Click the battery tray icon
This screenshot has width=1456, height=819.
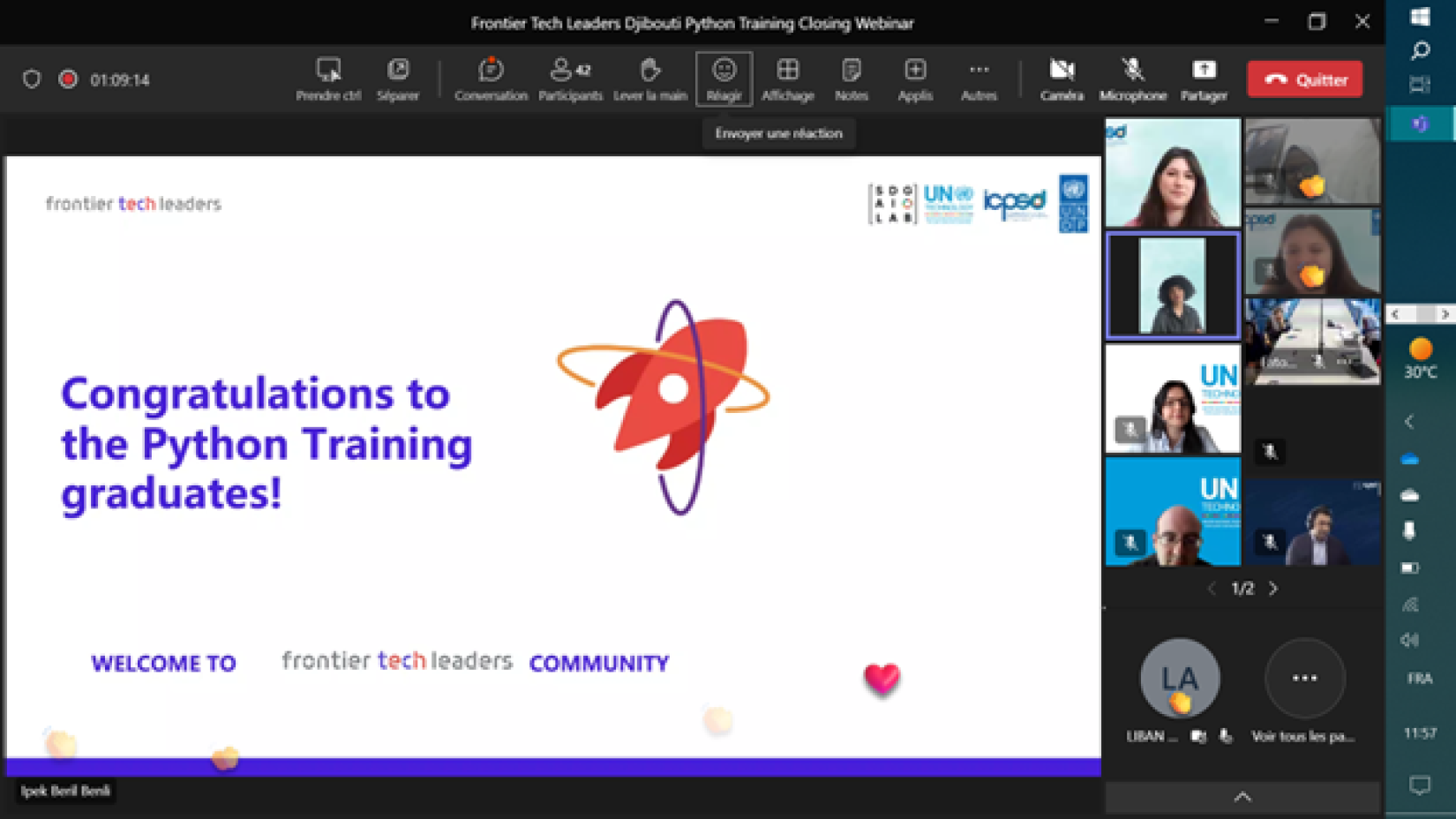tap(1409, 567)
